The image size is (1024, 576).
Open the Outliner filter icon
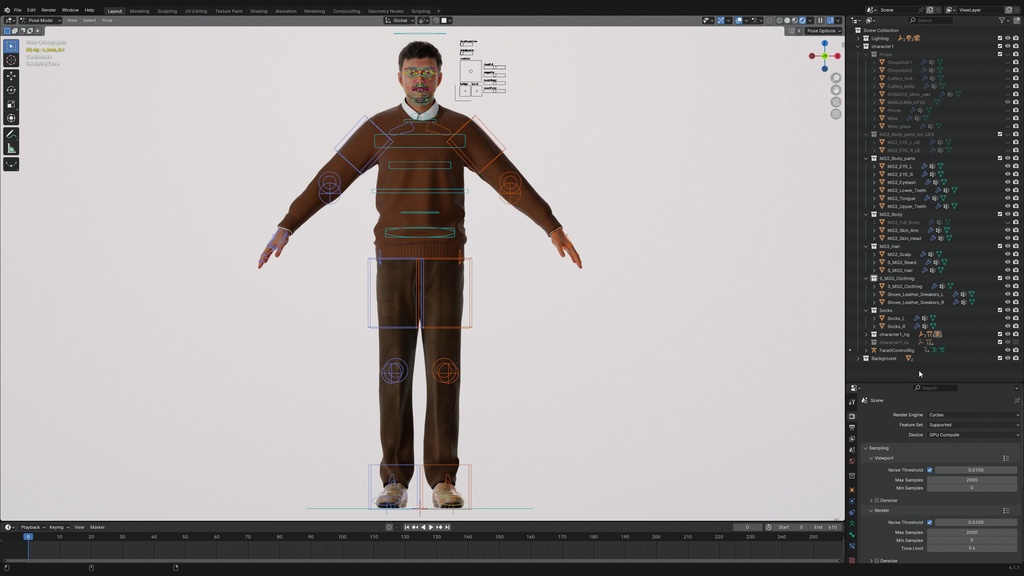1001,19
